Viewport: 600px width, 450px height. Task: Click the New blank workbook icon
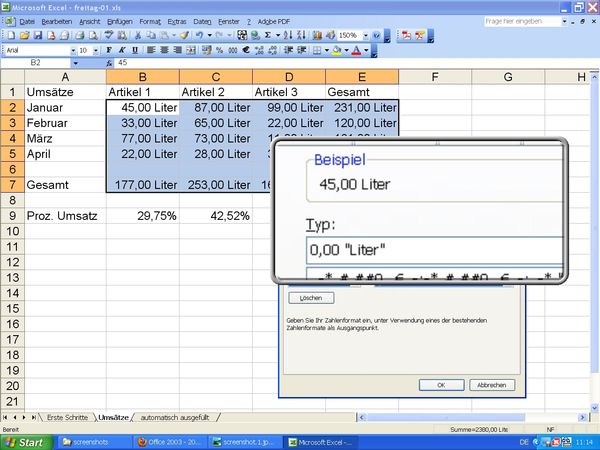9,35
